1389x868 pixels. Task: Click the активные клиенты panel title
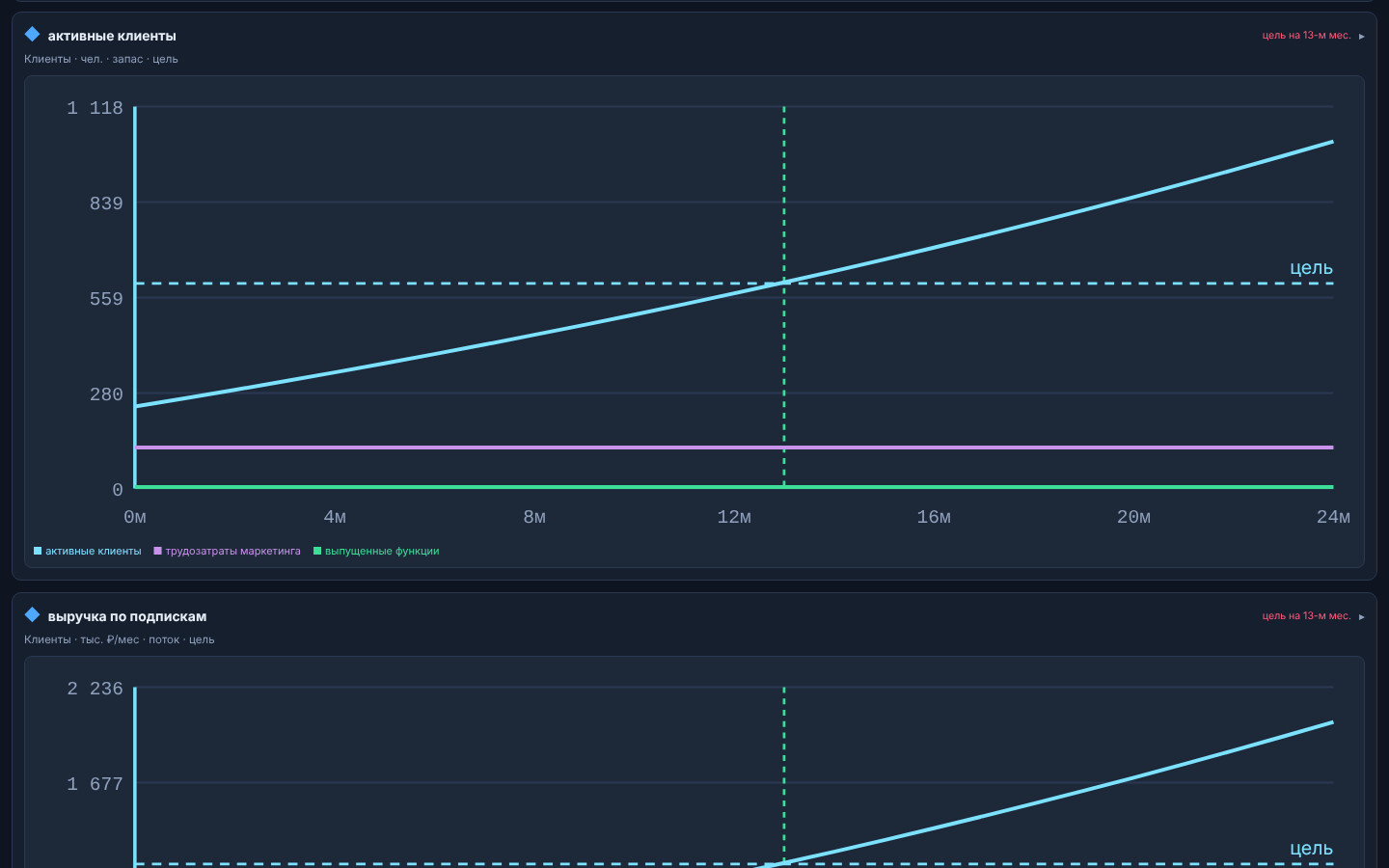coord(112,36)
